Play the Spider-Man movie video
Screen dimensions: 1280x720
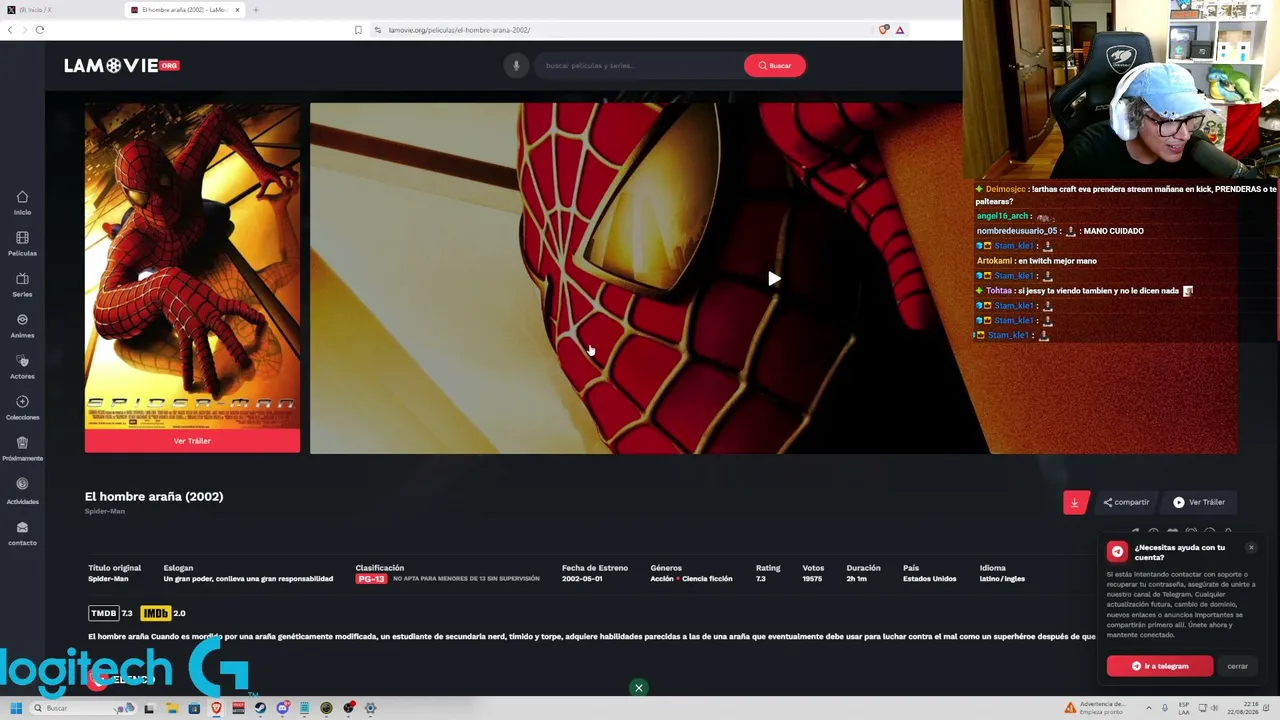click(774, 279)
